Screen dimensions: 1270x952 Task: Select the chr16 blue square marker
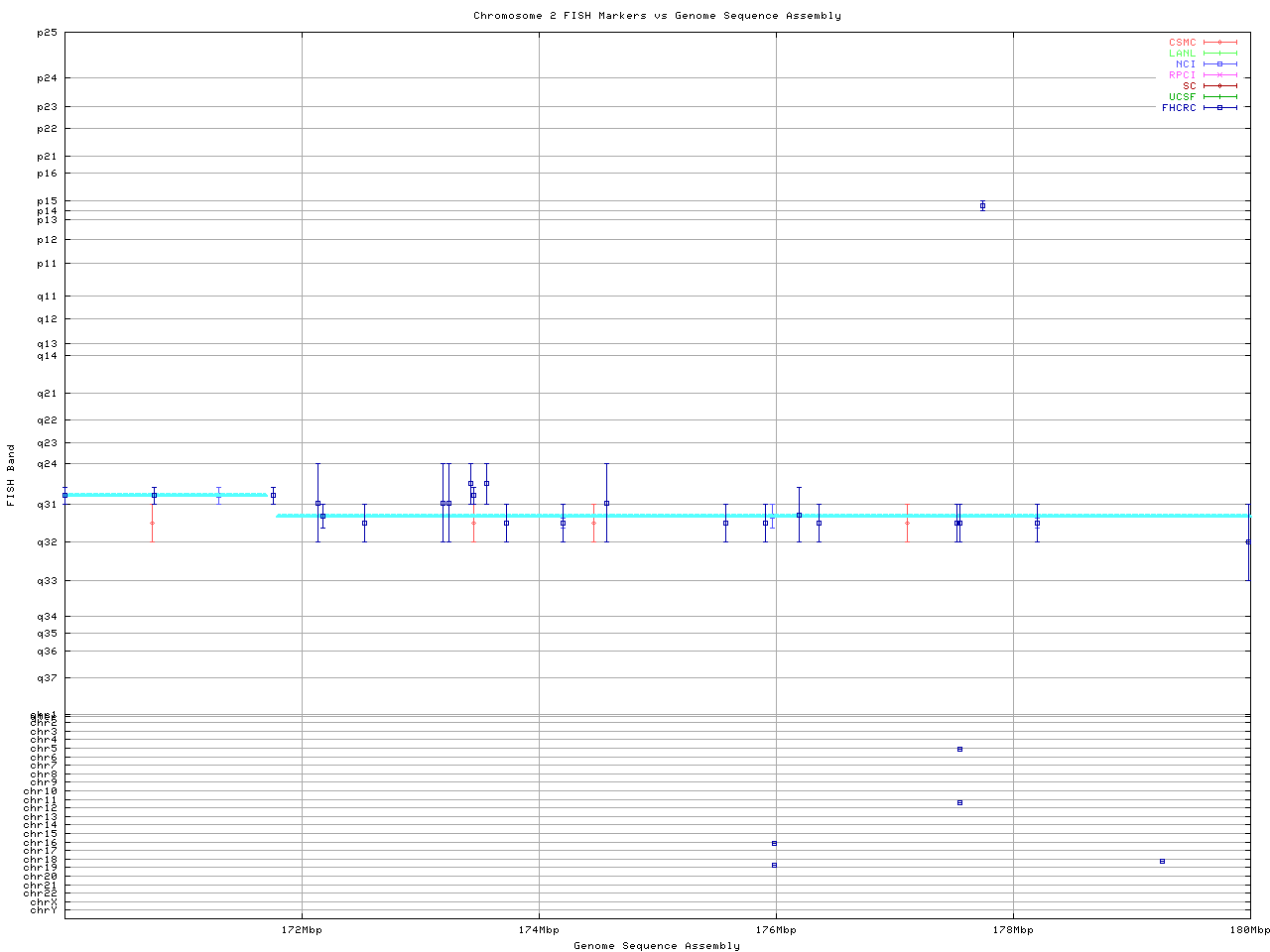[774, 843]
